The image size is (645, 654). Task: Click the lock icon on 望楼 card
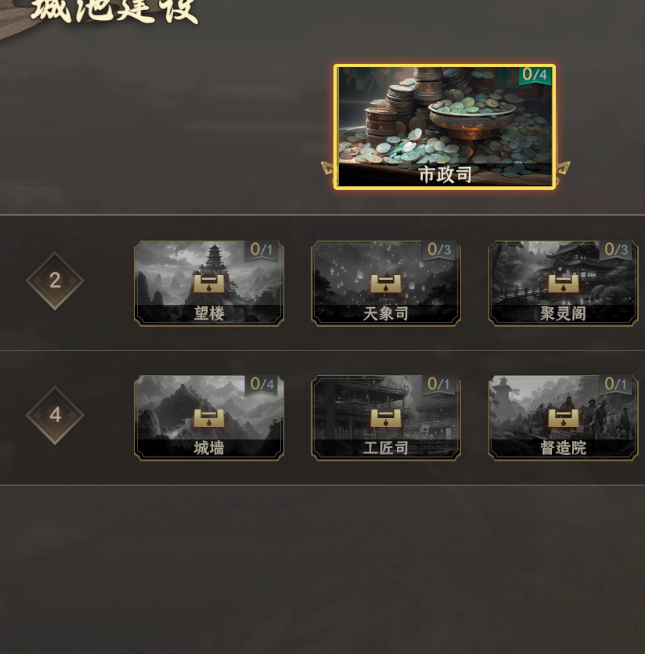click(x=209, y=284)
